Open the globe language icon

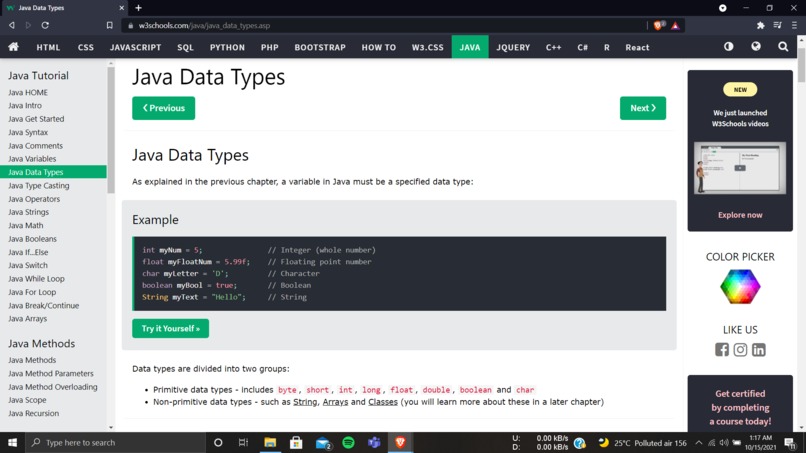[756, 46]
